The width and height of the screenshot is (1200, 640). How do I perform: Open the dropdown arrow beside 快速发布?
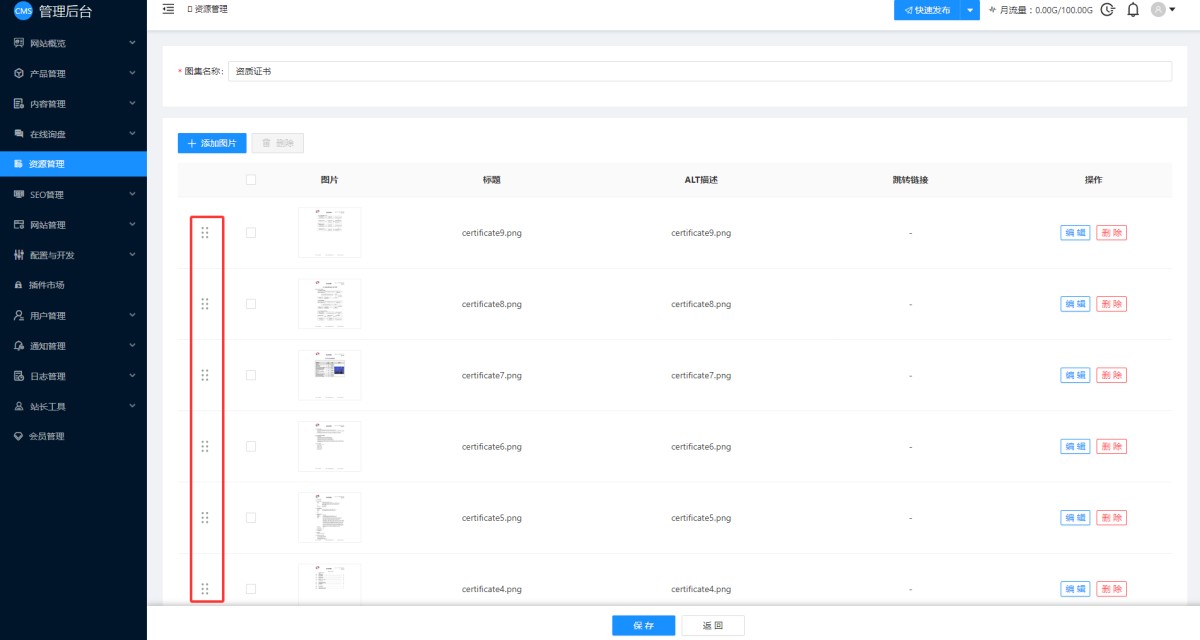click(x=969, y=10)
